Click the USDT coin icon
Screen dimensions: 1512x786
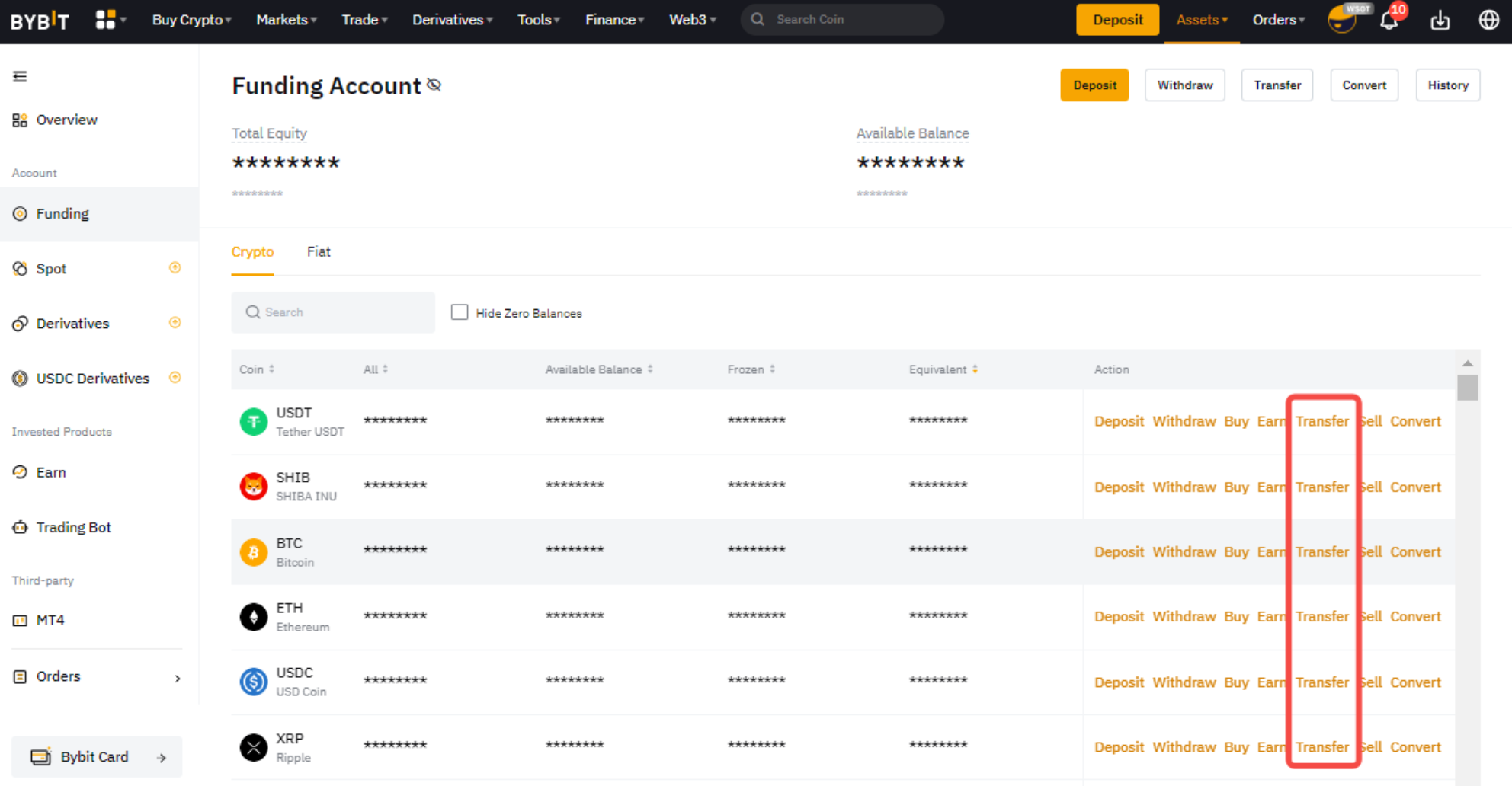tap(254, 422)
